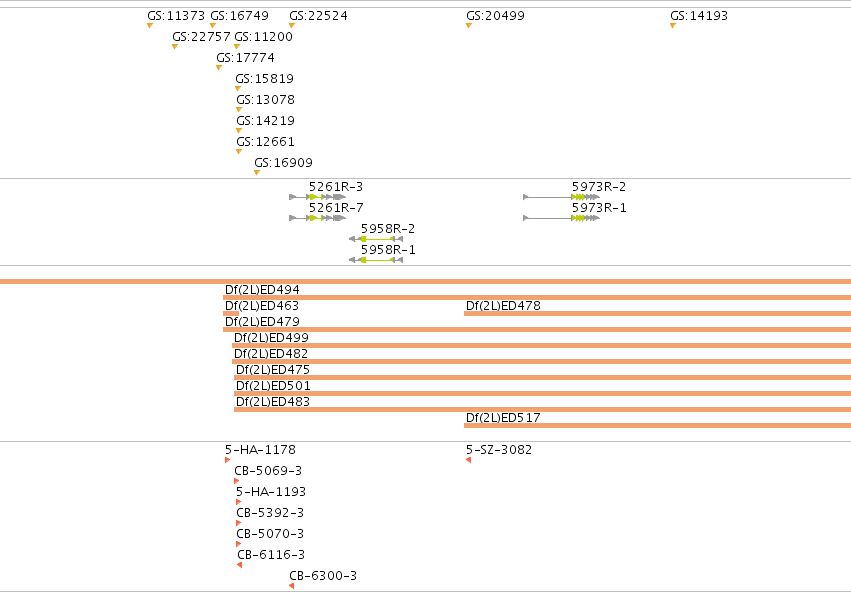Image resolution: width=851 pixels, height=592 pixels.
Task: Click the GS:11200 insertion marker
Action: tap(237, 47)
